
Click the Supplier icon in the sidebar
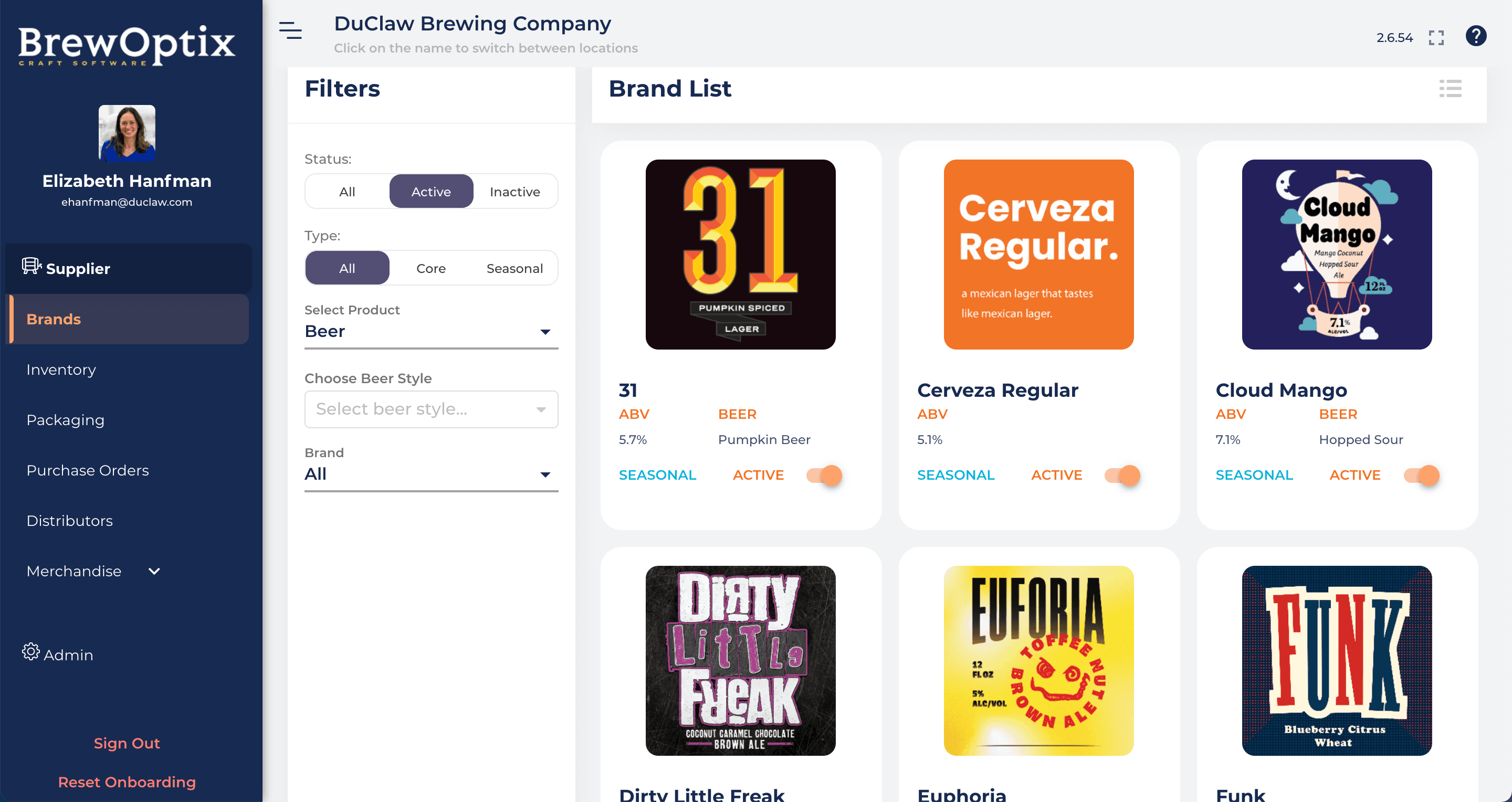[x=30, y=267]
